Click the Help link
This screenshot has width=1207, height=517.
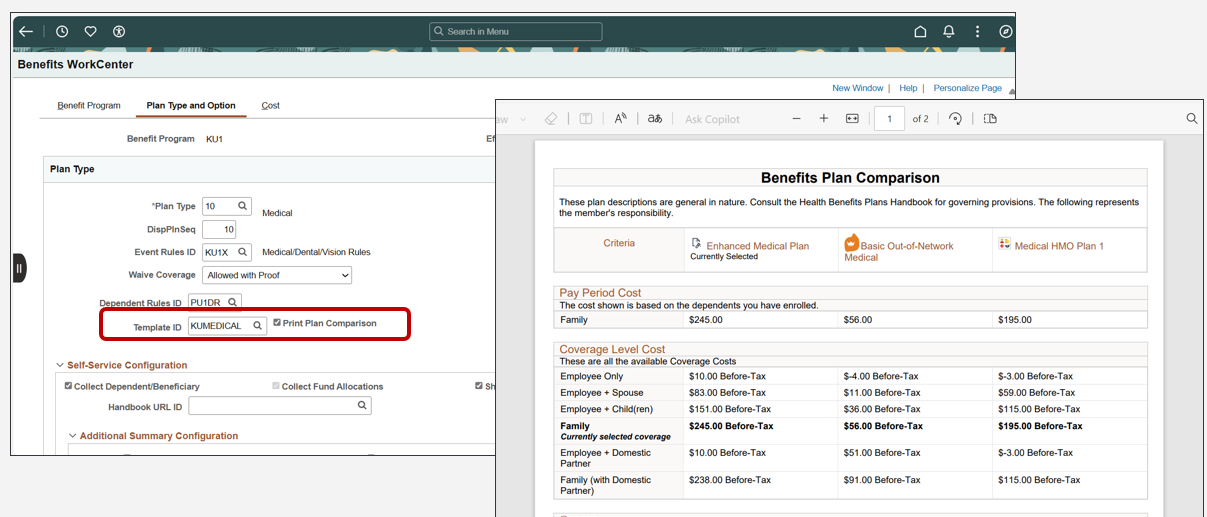coord(908,88)
